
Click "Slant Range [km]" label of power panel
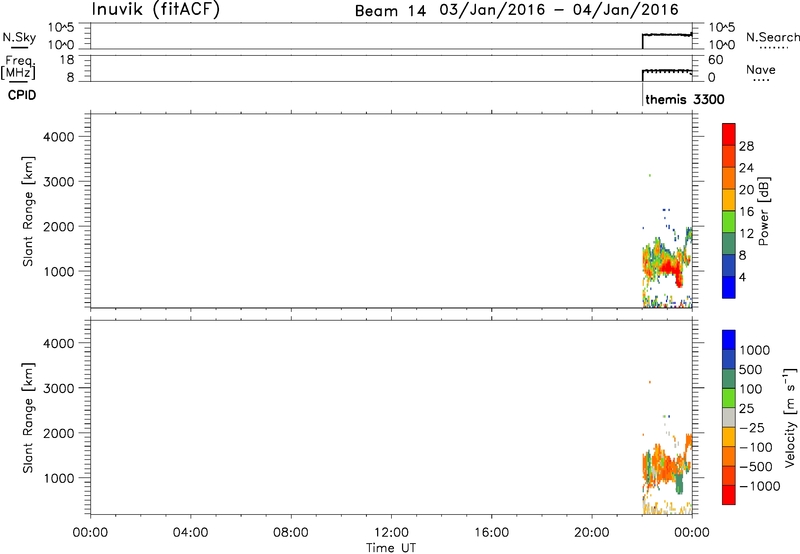coord(28,211)
